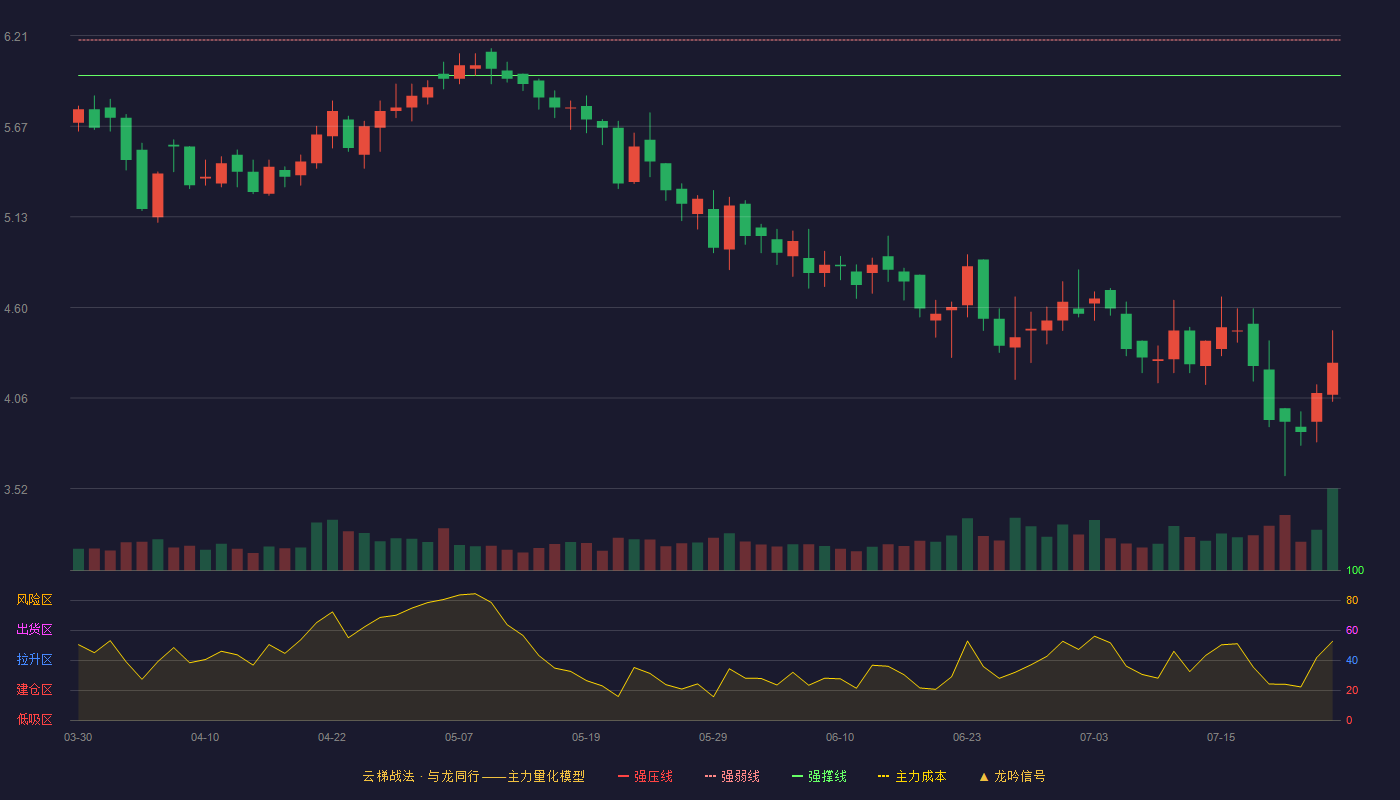Click the 04-10 date label
This screenshot has width=1400, height=800.
click(x=205, y=737)
